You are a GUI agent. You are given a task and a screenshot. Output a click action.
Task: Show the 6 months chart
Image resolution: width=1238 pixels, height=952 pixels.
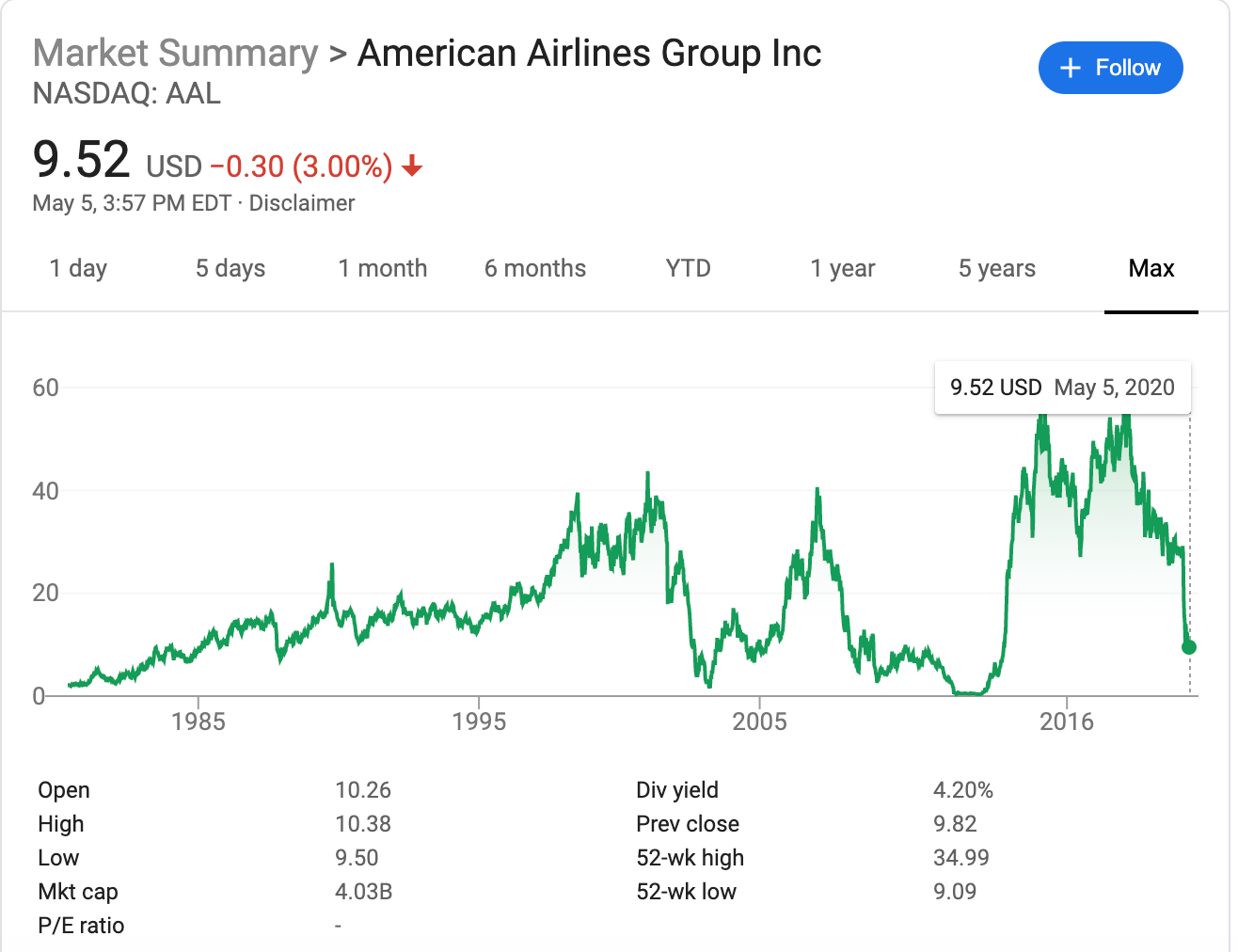(x=535, y=269)
